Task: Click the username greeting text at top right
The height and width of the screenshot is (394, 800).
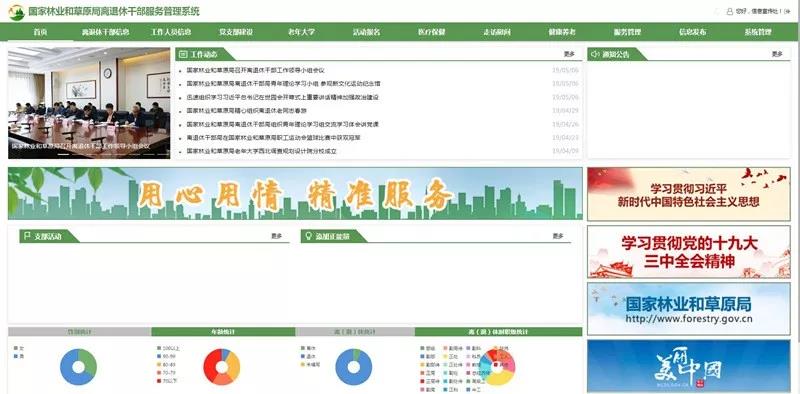Action: click(759, 11)
